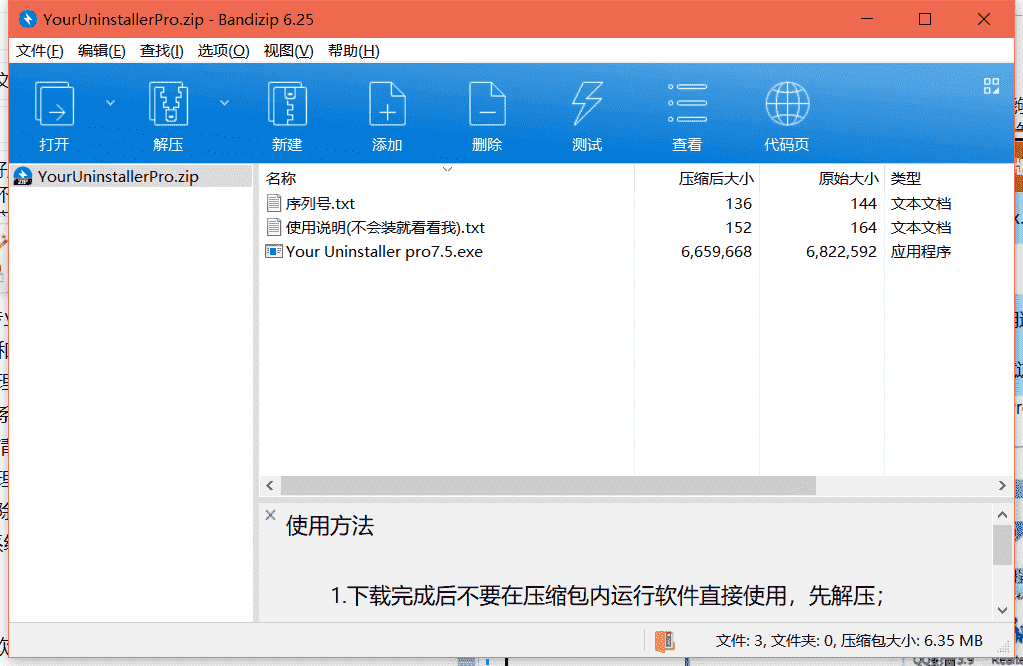Image resolution: width=1023 pixels, height=666 pixels.
Task: Click compressed size 6,659,668 cell
Action: [716, 252]
